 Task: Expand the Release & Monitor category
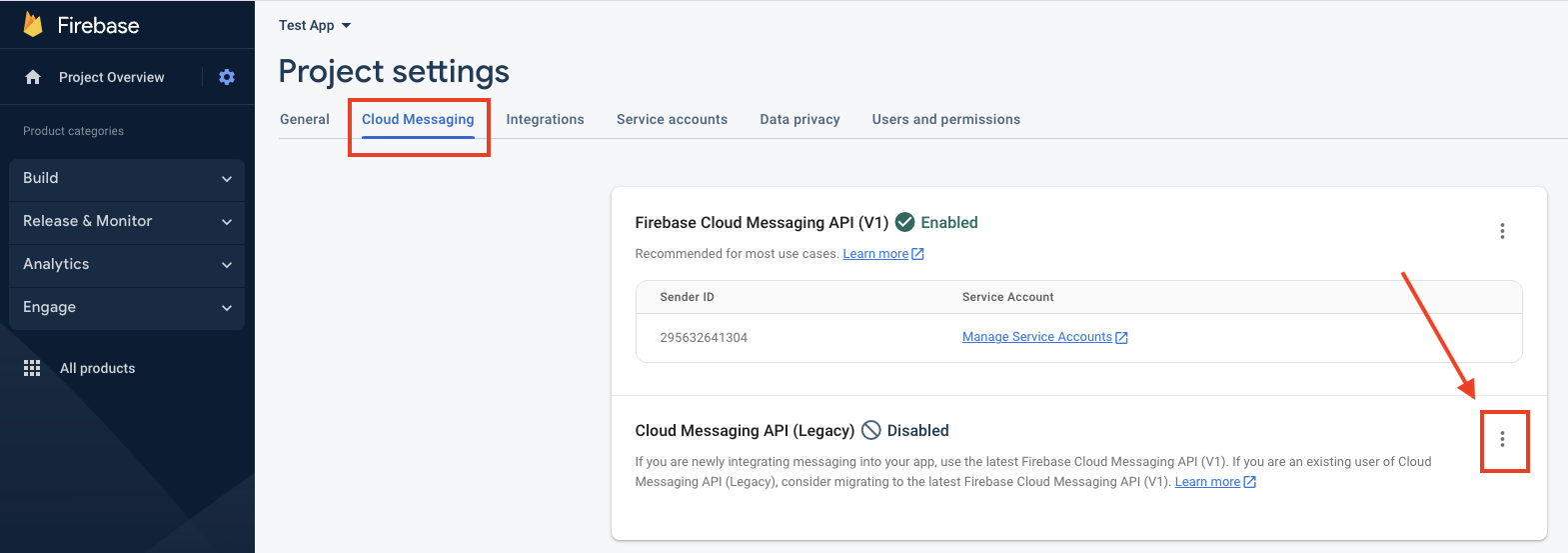[127, 221]
